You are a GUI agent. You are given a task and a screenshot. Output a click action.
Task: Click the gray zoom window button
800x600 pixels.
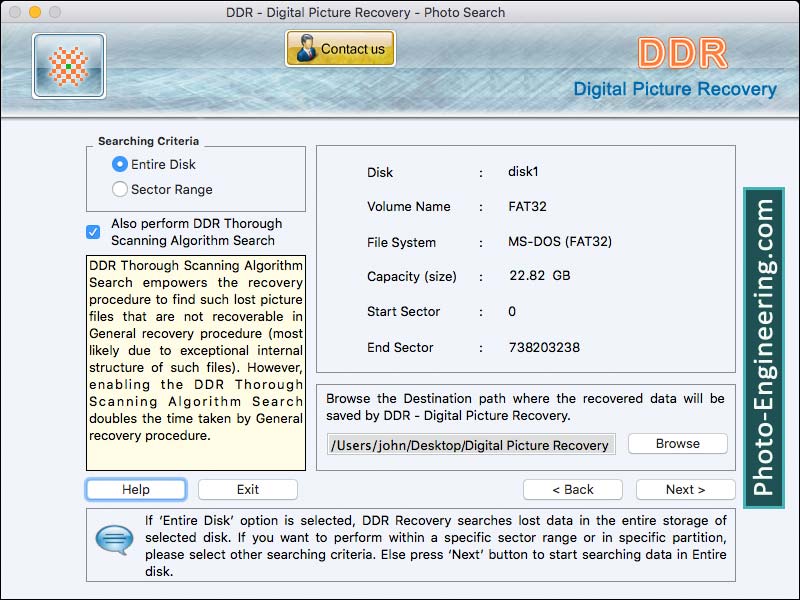(x=54, y=12)
